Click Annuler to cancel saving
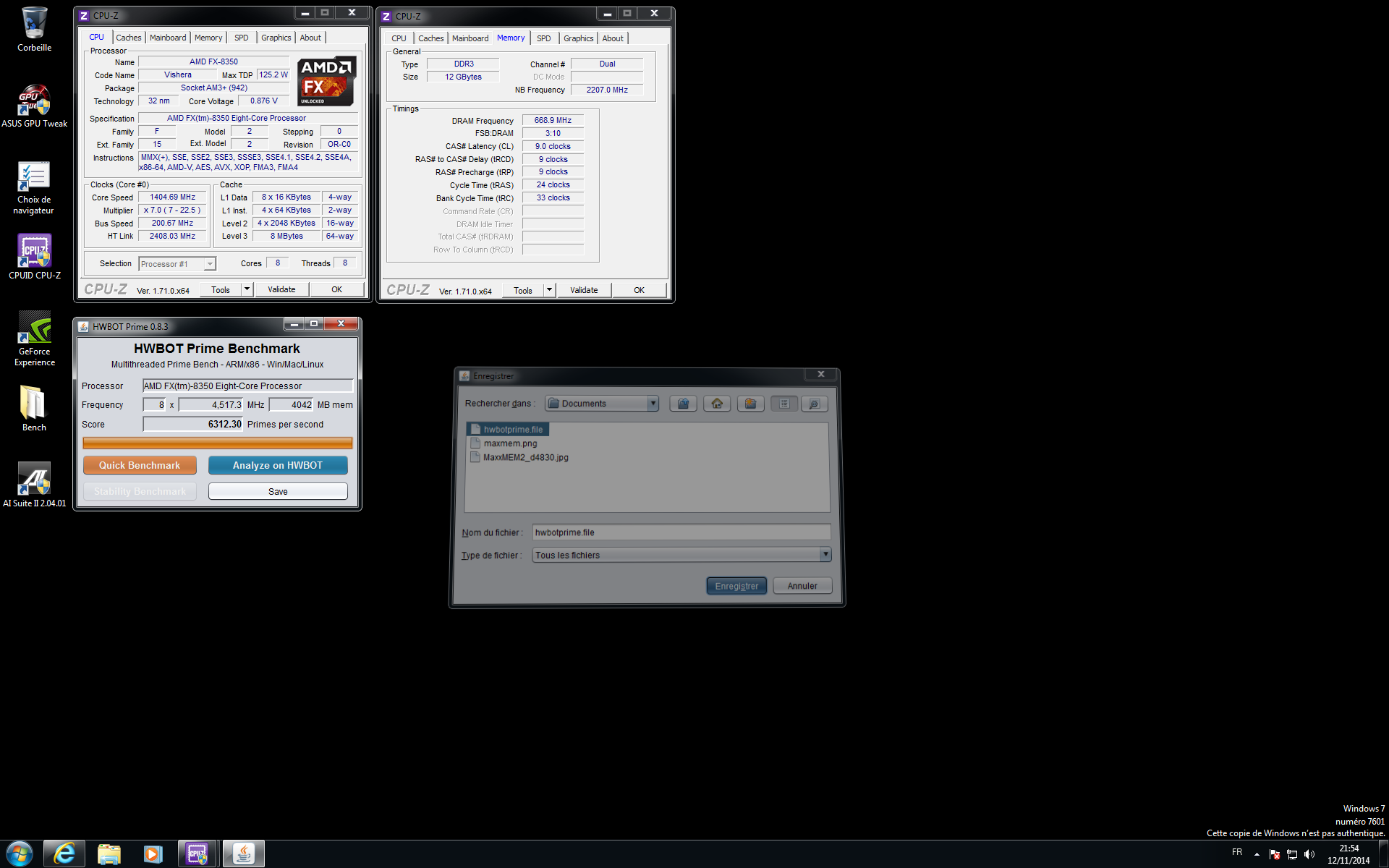Image resolution: width=1389 pixels, height=868 pixels. pyautogui.click(x=802, y=586)
